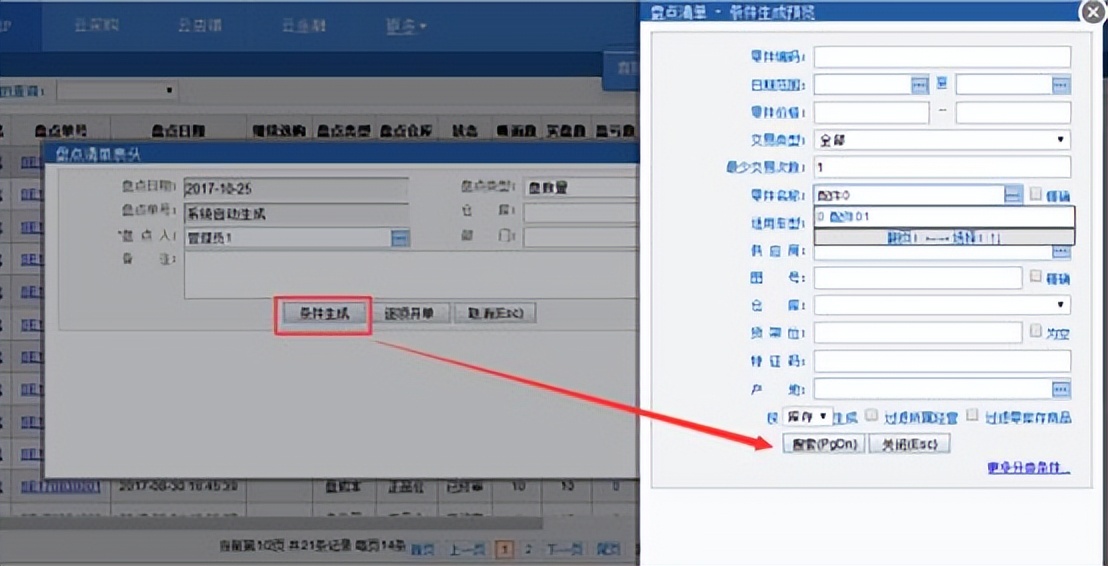Open 供应商 lookup picker icon
This screenshot has height=566, width=1108.
(1061, 251)
